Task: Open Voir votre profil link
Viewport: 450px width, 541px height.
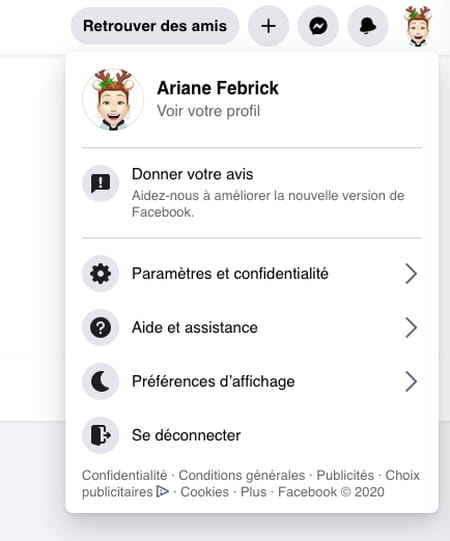Action: click(x=208, y=111)
